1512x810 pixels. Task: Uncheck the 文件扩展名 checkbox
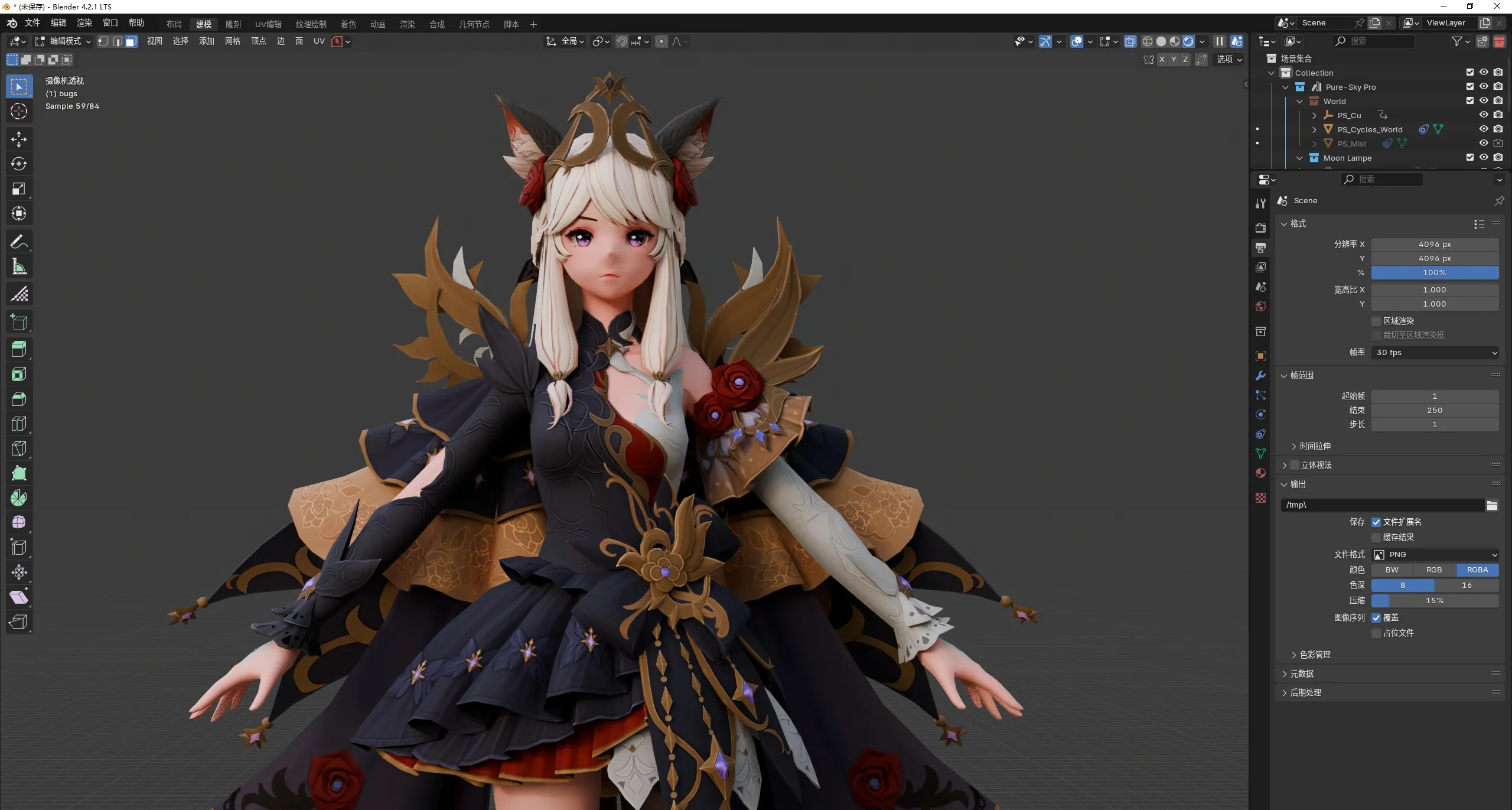point(1376,522)
